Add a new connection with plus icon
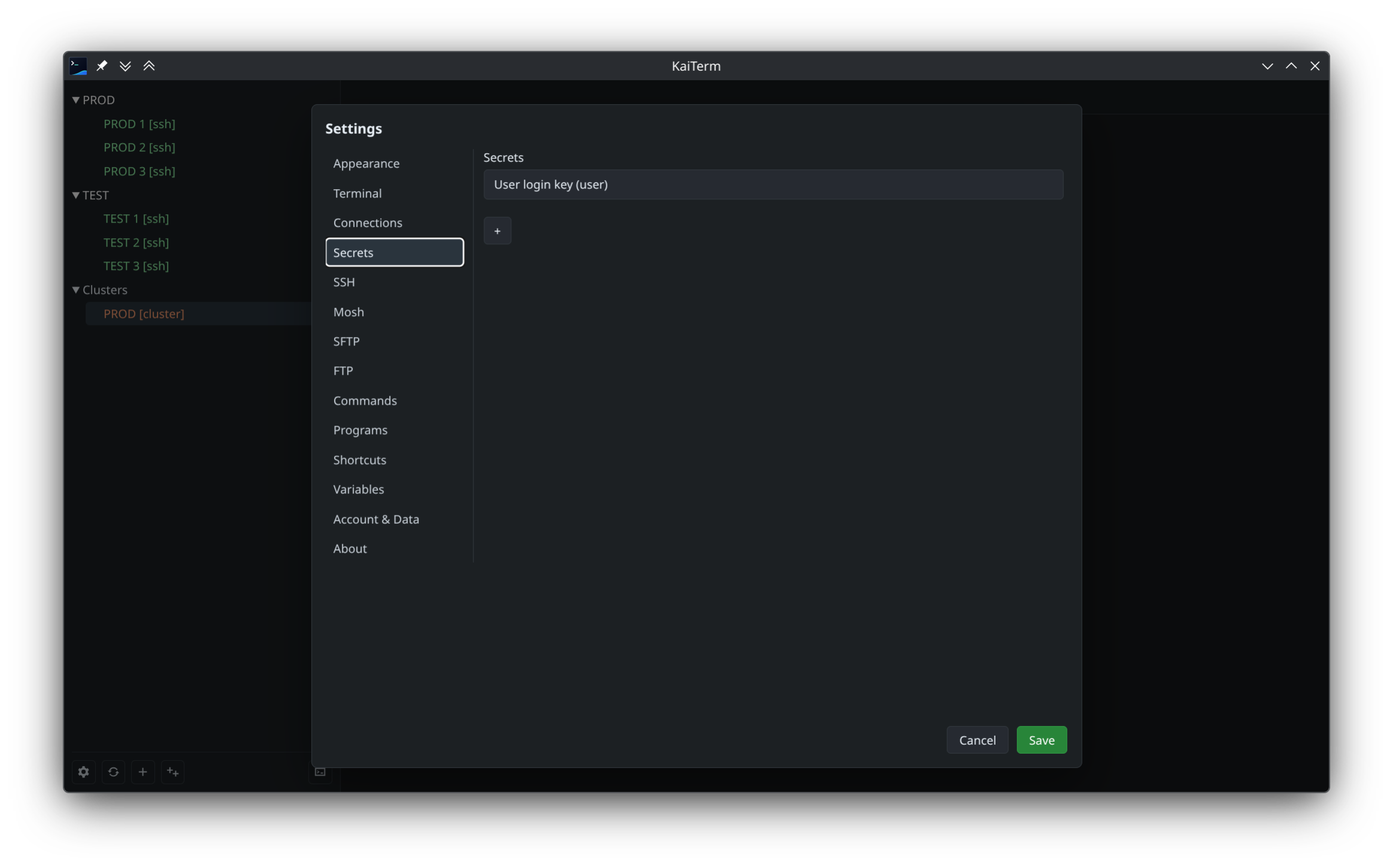The width and height of the screenshot is (1393, 868). [x=142, y=772]
